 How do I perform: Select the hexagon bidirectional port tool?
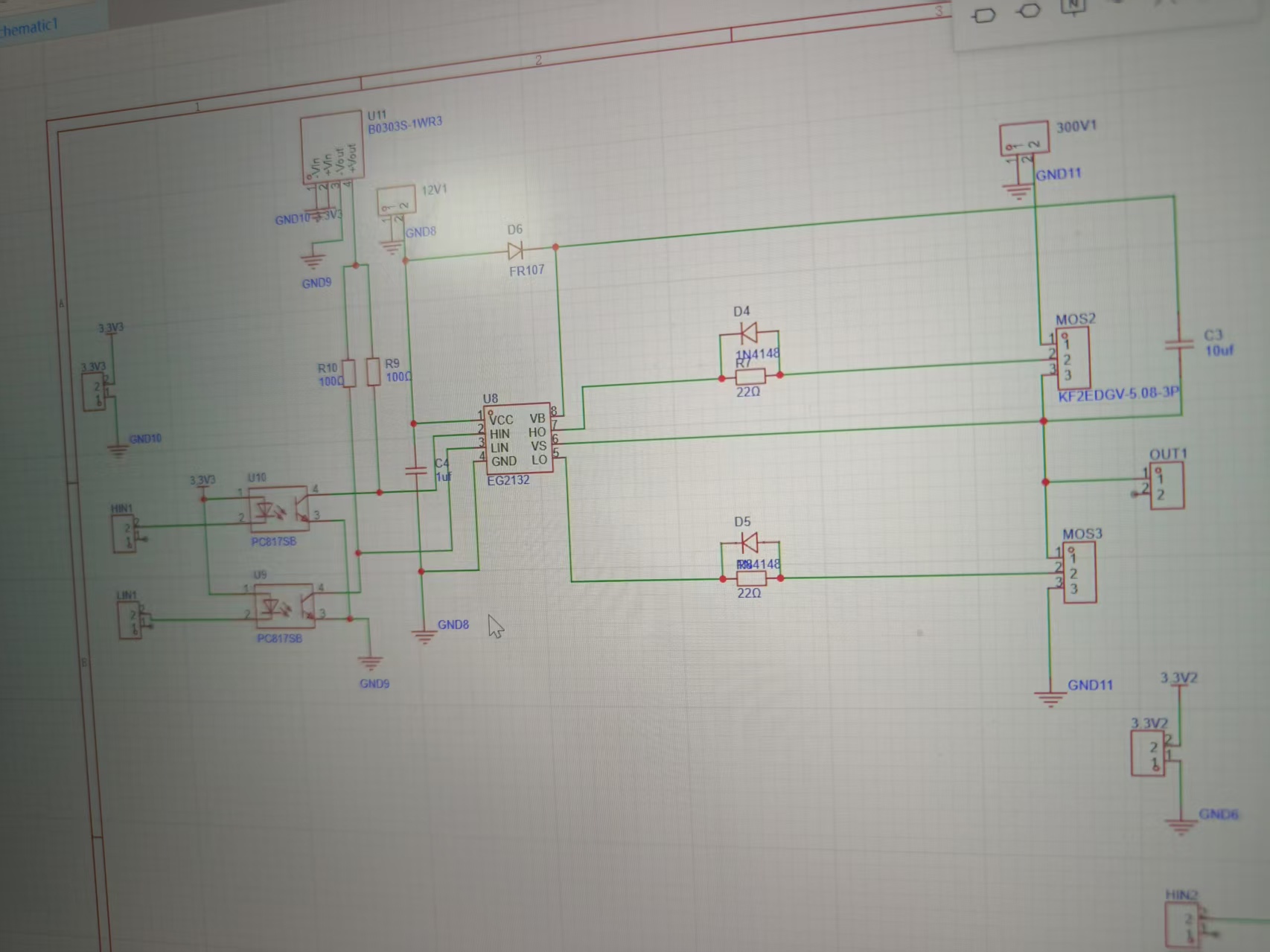point(1029,11)
